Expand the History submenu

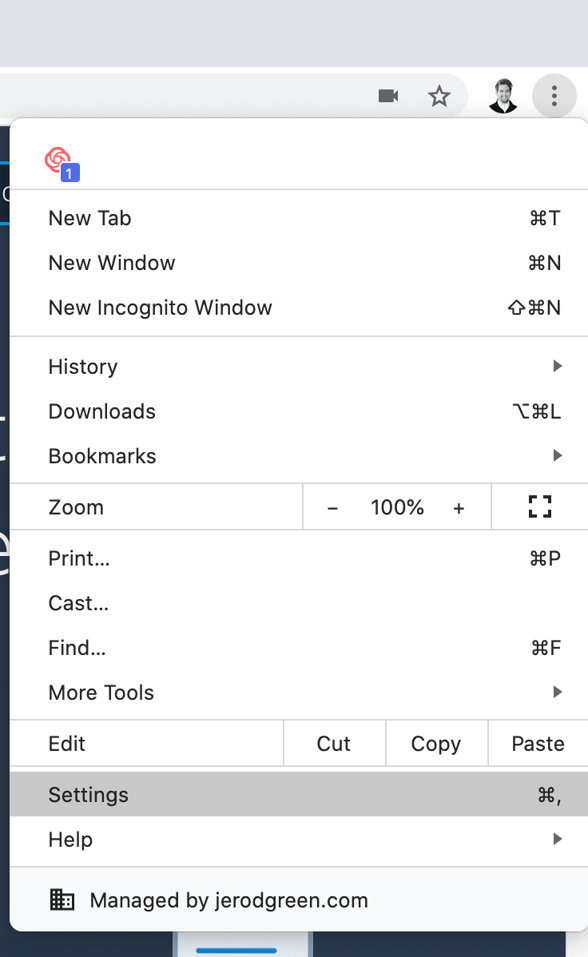(557, 366)
